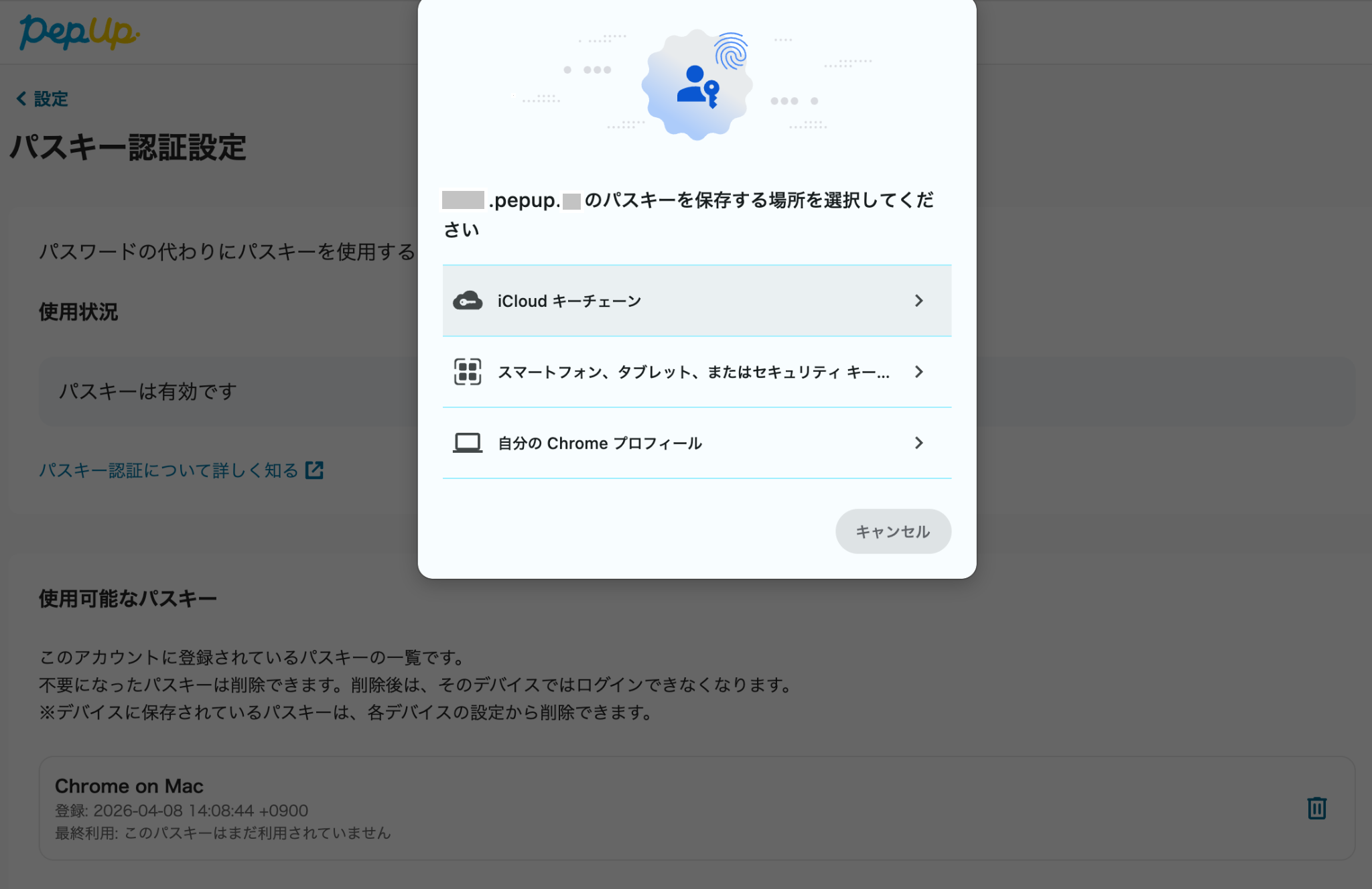Click the back chevron beside 設定
Image resolution: width=1372 pixels, height=889 pixels.
(x=21, y=99)
